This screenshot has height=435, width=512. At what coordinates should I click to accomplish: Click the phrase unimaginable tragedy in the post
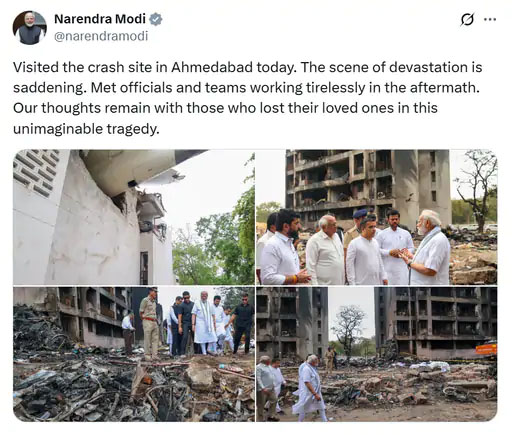[x=86, y=129]
